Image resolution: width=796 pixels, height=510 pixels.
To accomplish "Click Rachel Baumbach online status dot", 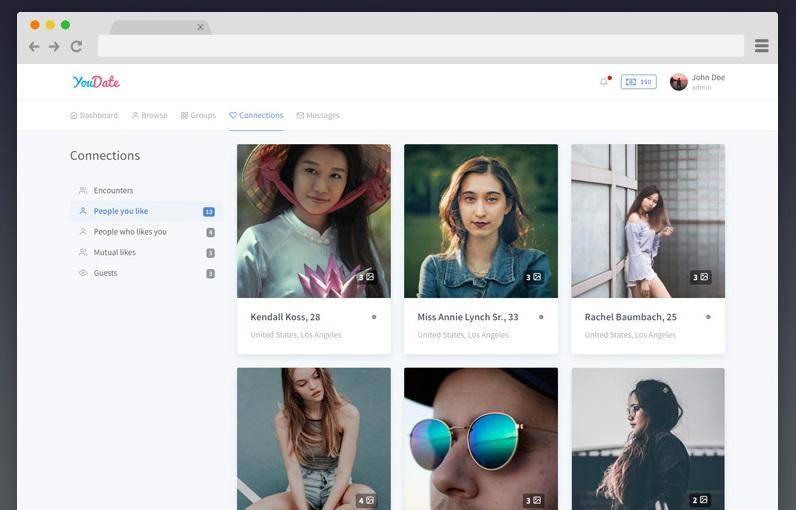I will 708,317.
